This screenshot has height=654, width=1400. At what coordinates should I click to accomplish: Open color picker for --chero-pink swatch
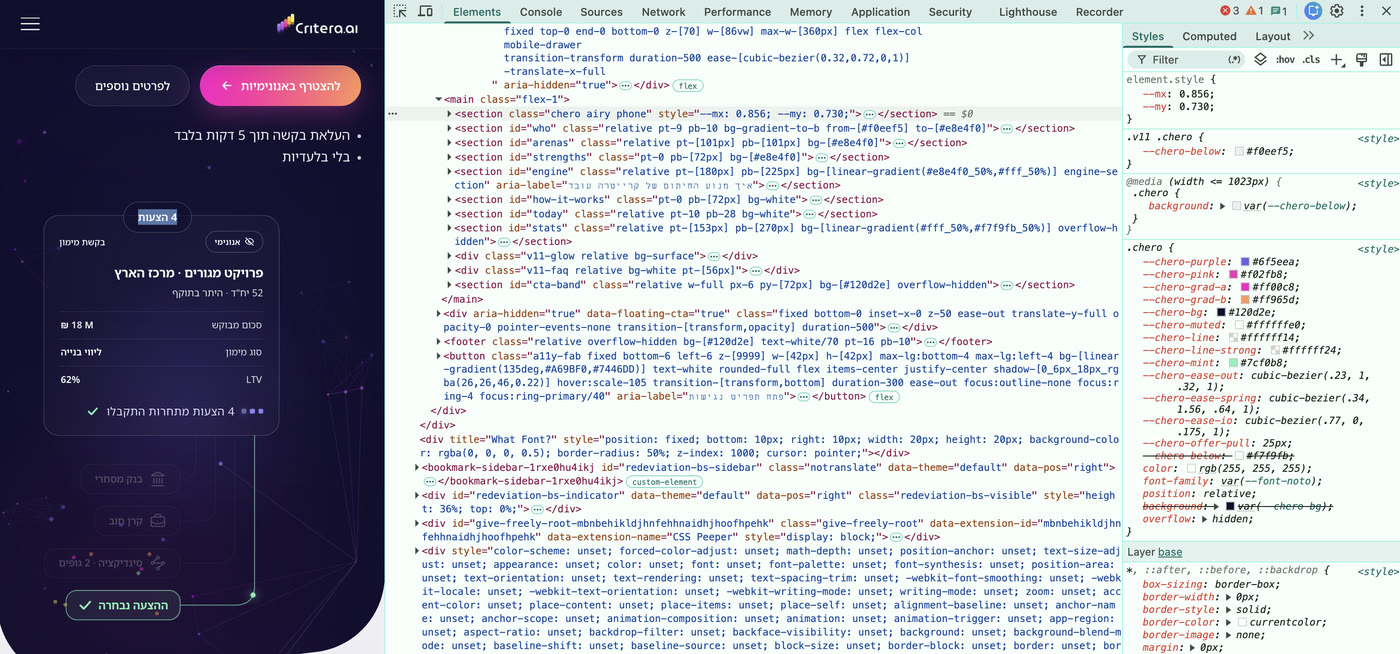(x=1234, y=275)
